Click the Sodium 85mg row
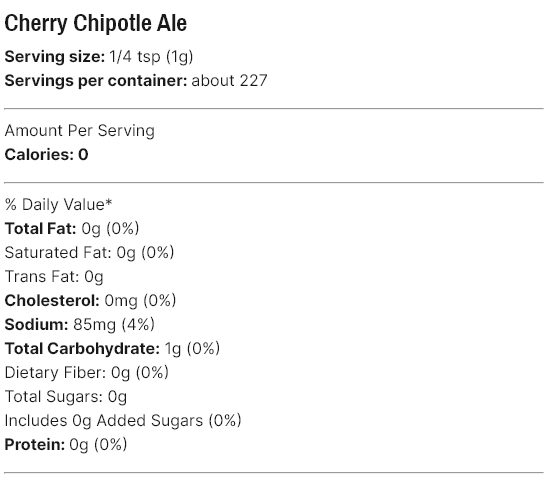The height and width of the screenshot is (484, 560). coord(80,325)
